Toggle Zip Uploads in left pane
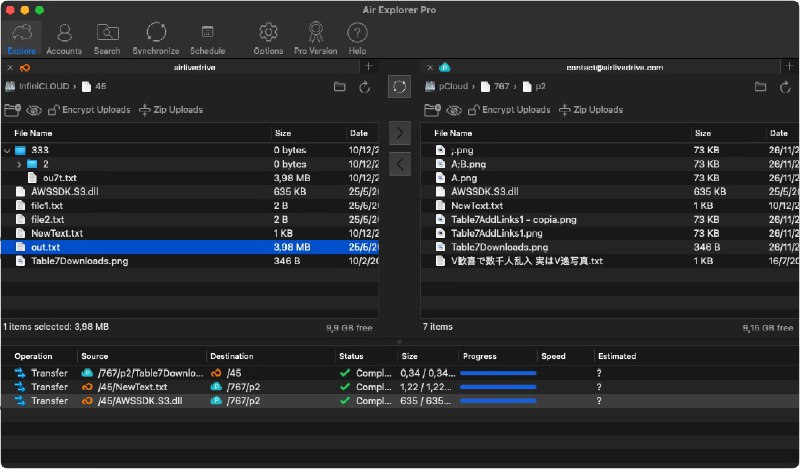 (x=171, y=110)
